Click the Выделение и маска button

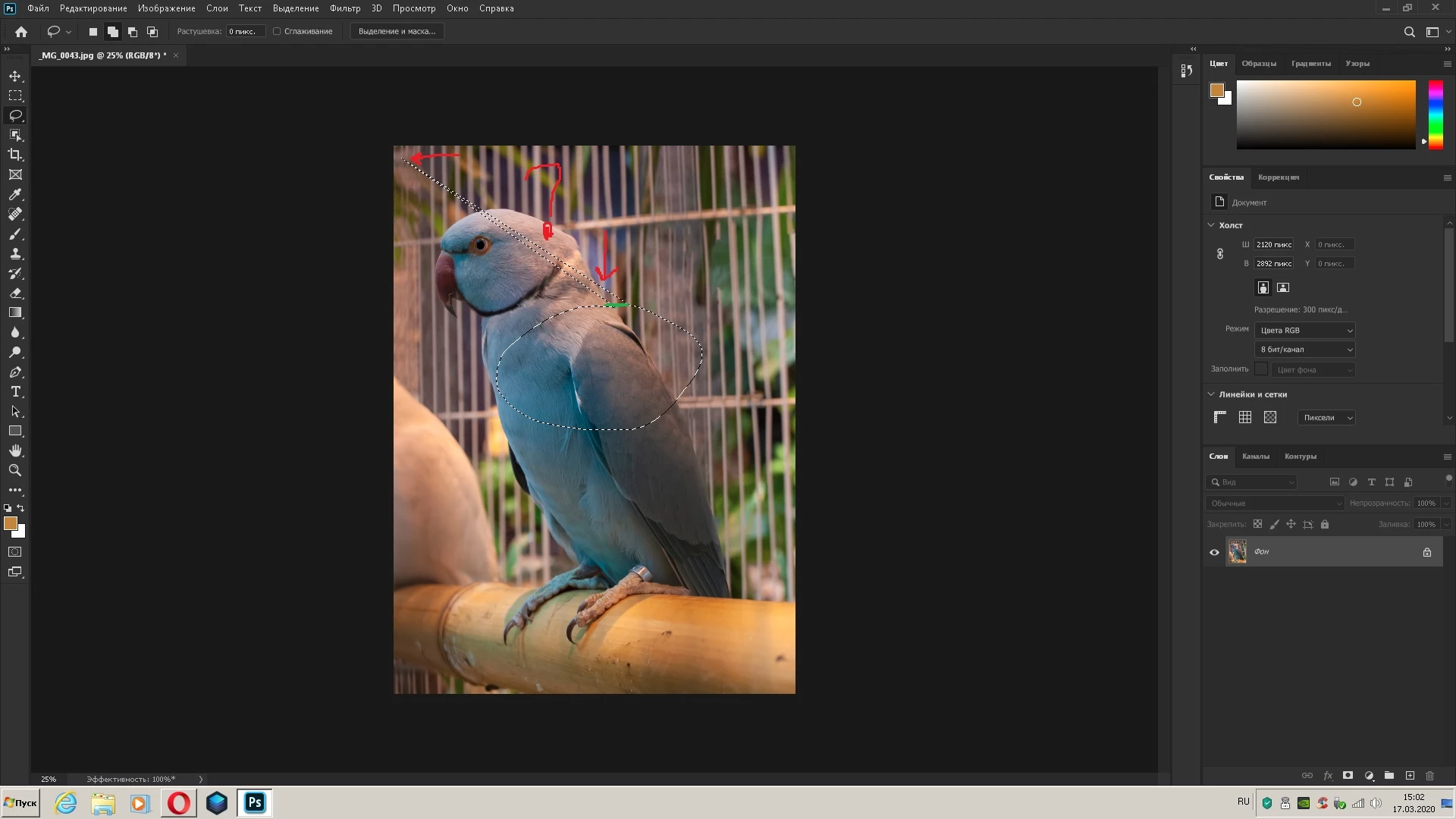(397, 31)
